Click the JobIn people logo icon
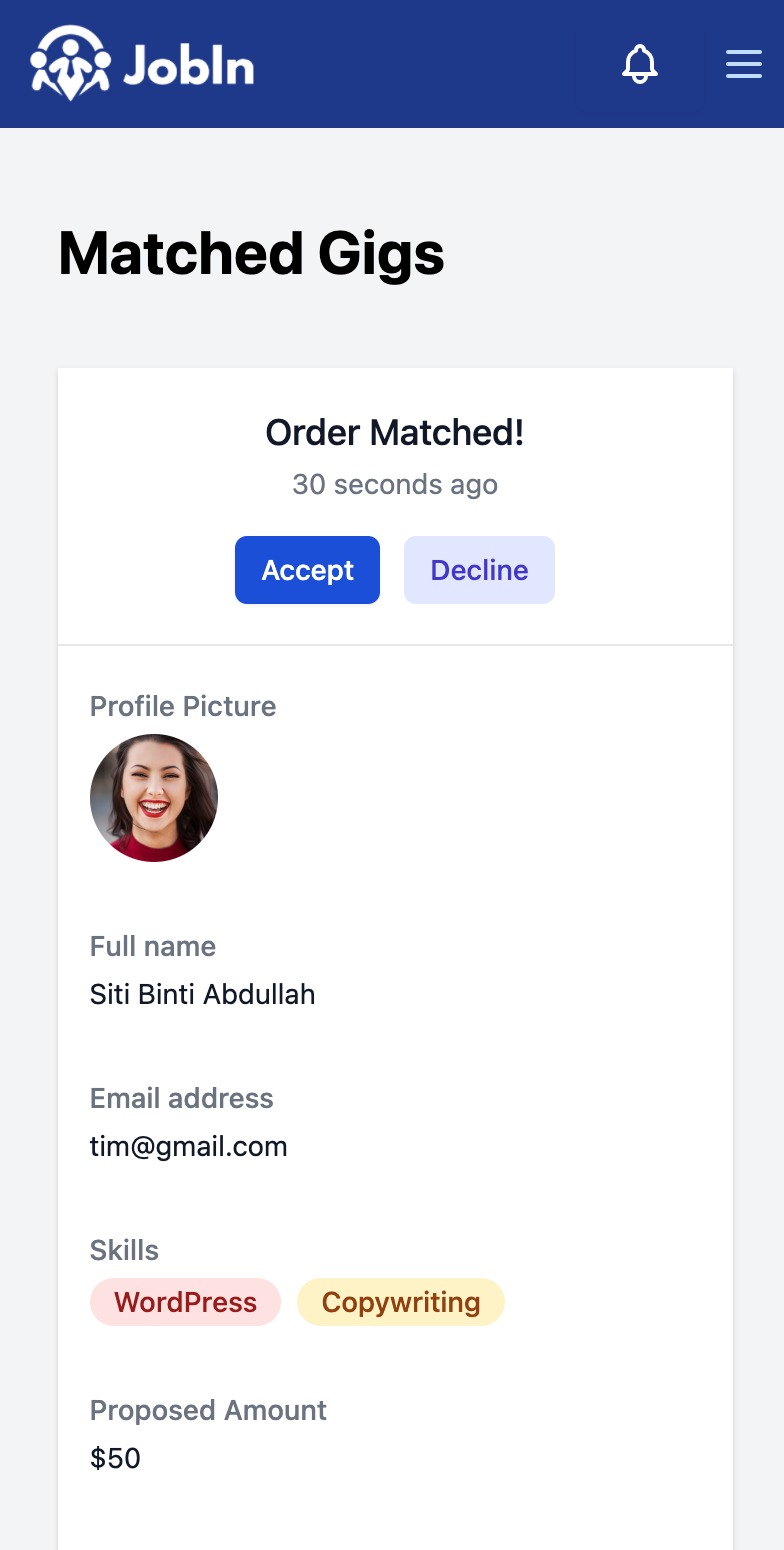784x1550 pixels. [x=70, y=63]
